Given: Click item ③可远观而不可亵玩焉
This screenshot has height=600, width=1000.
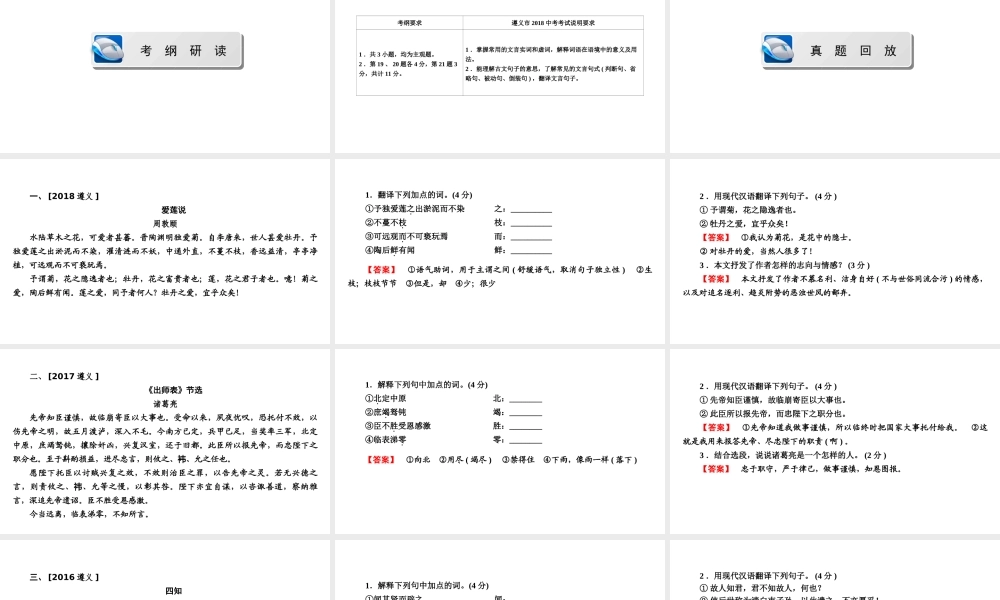Looking at the screenshot, I should click(x=406, y=237).
